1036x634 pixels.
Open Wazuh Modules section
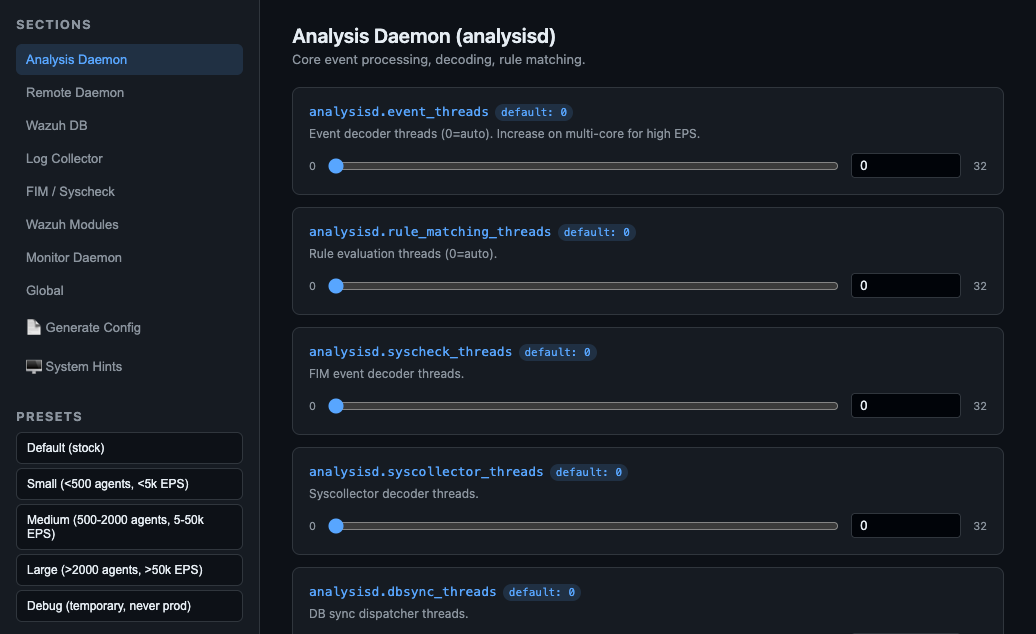coord(130,225)
